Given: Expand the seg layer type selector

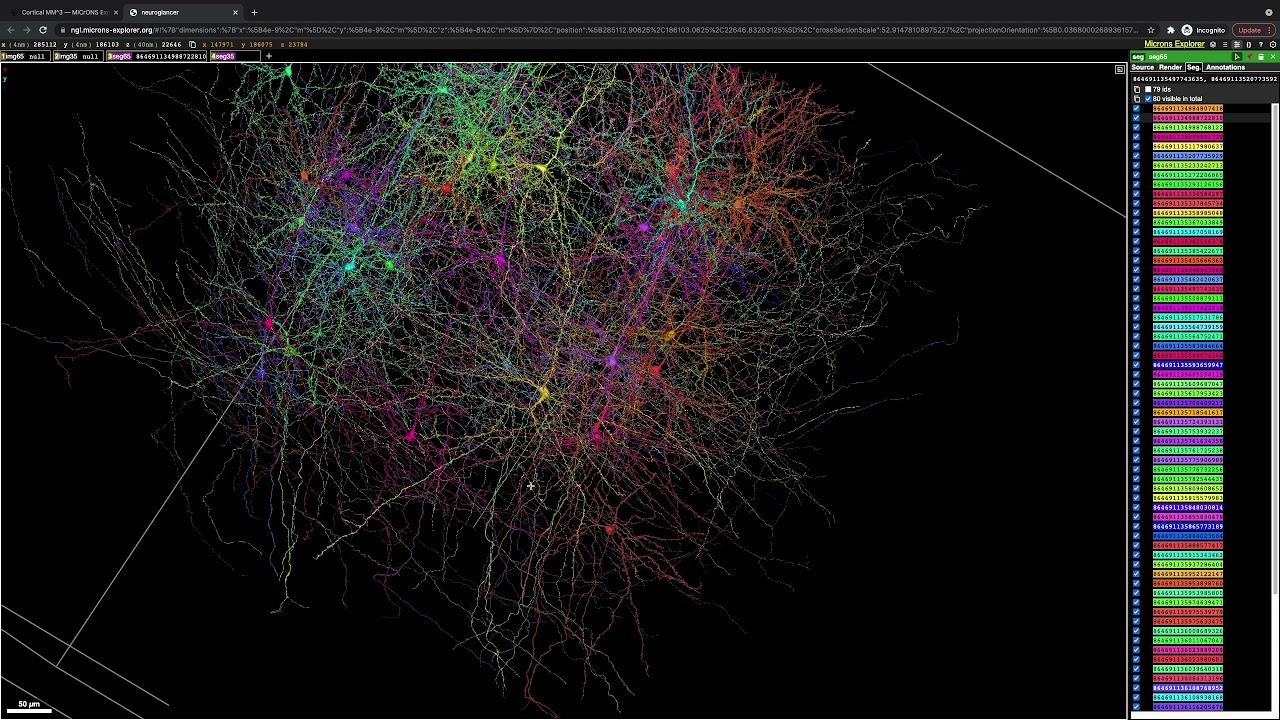Looking at the screenshot, I should coord(1138,57).
